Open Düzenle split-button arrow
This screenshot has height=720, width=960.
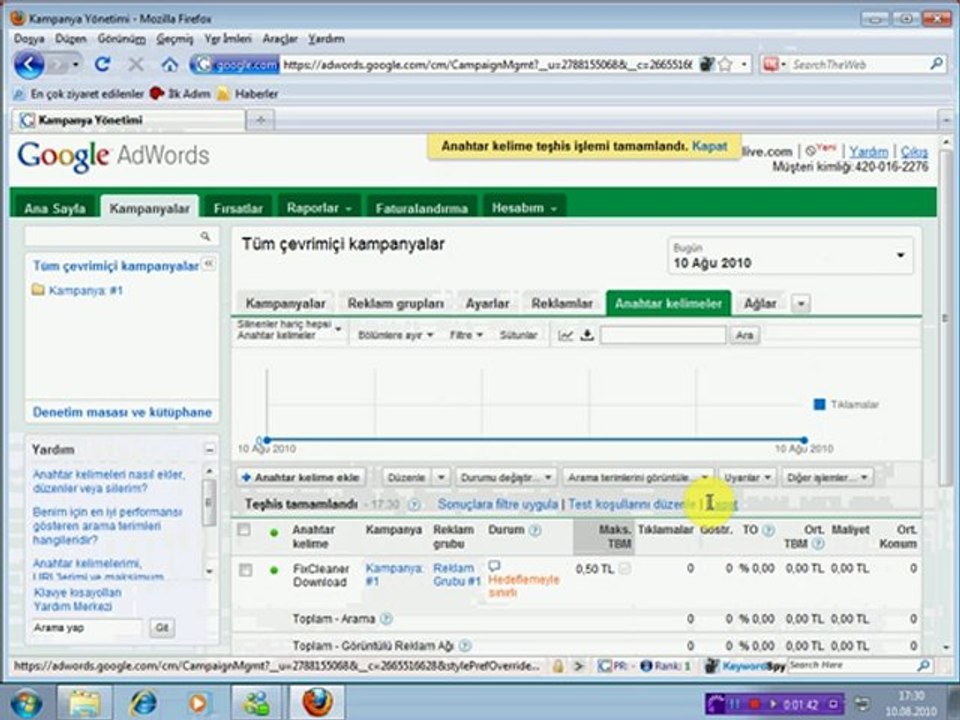click(441, 477)
